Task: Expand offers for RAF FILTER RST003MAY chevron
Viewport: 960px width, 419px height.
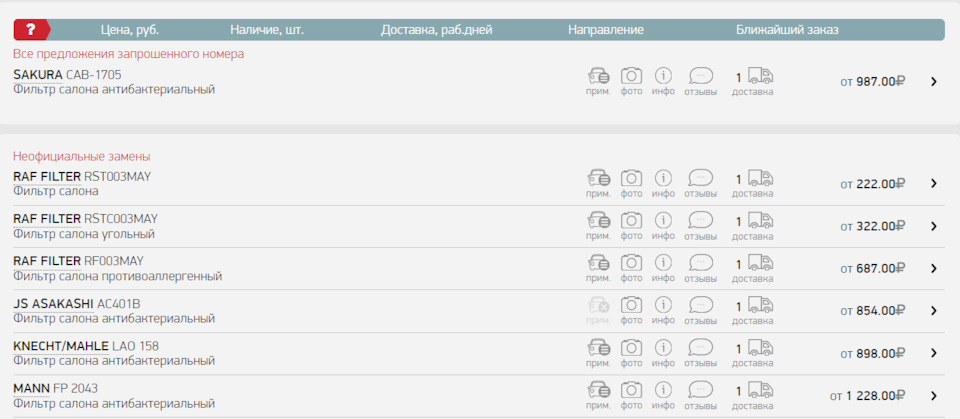Action: click(x=934, y=183)
